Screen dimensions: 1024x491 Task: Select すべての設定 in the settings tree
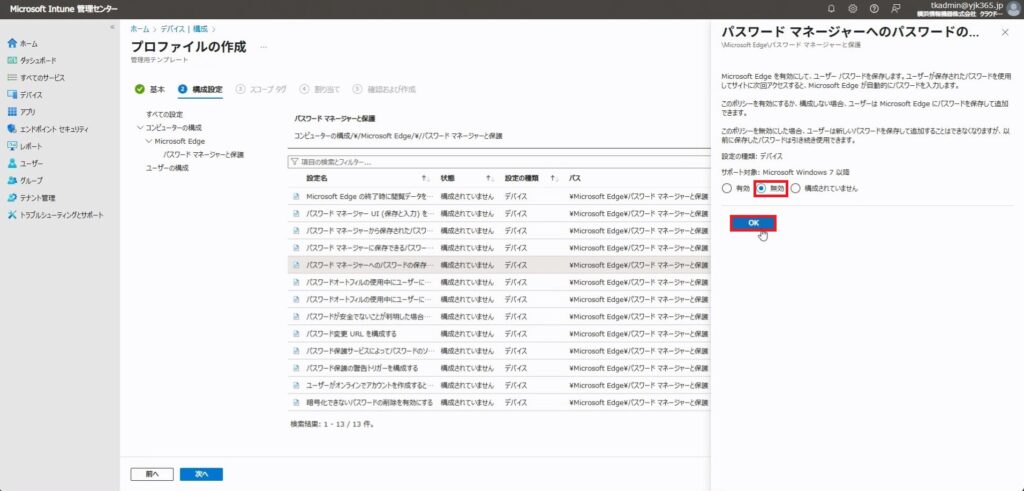[165, 114]
